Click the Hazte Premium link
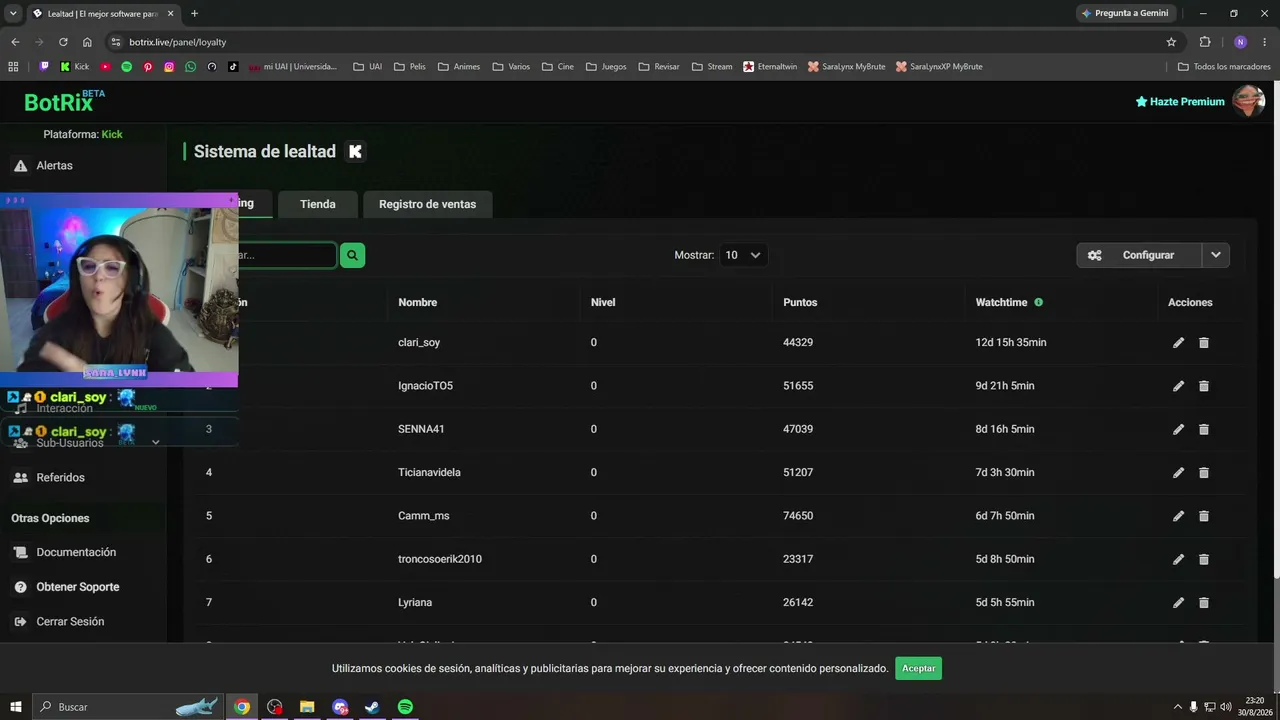This screenshot has width=1280, height=720. (1180, 101)
